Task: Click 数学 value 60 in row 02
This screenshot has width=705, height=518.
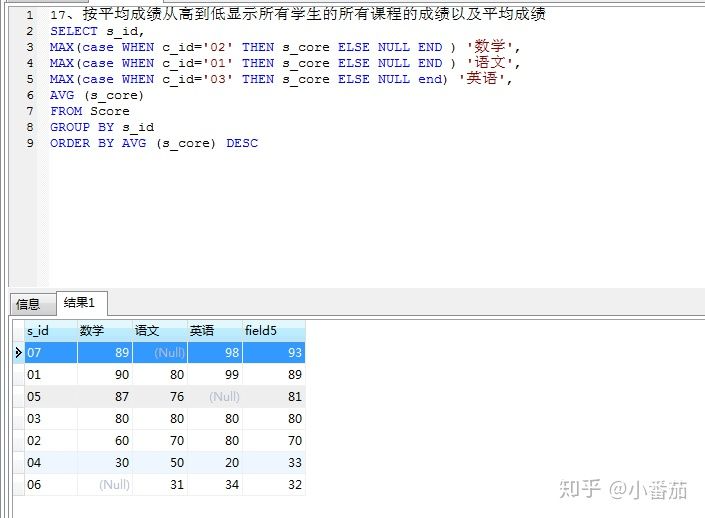Action: pyautogui.click(x=105, y=441)
